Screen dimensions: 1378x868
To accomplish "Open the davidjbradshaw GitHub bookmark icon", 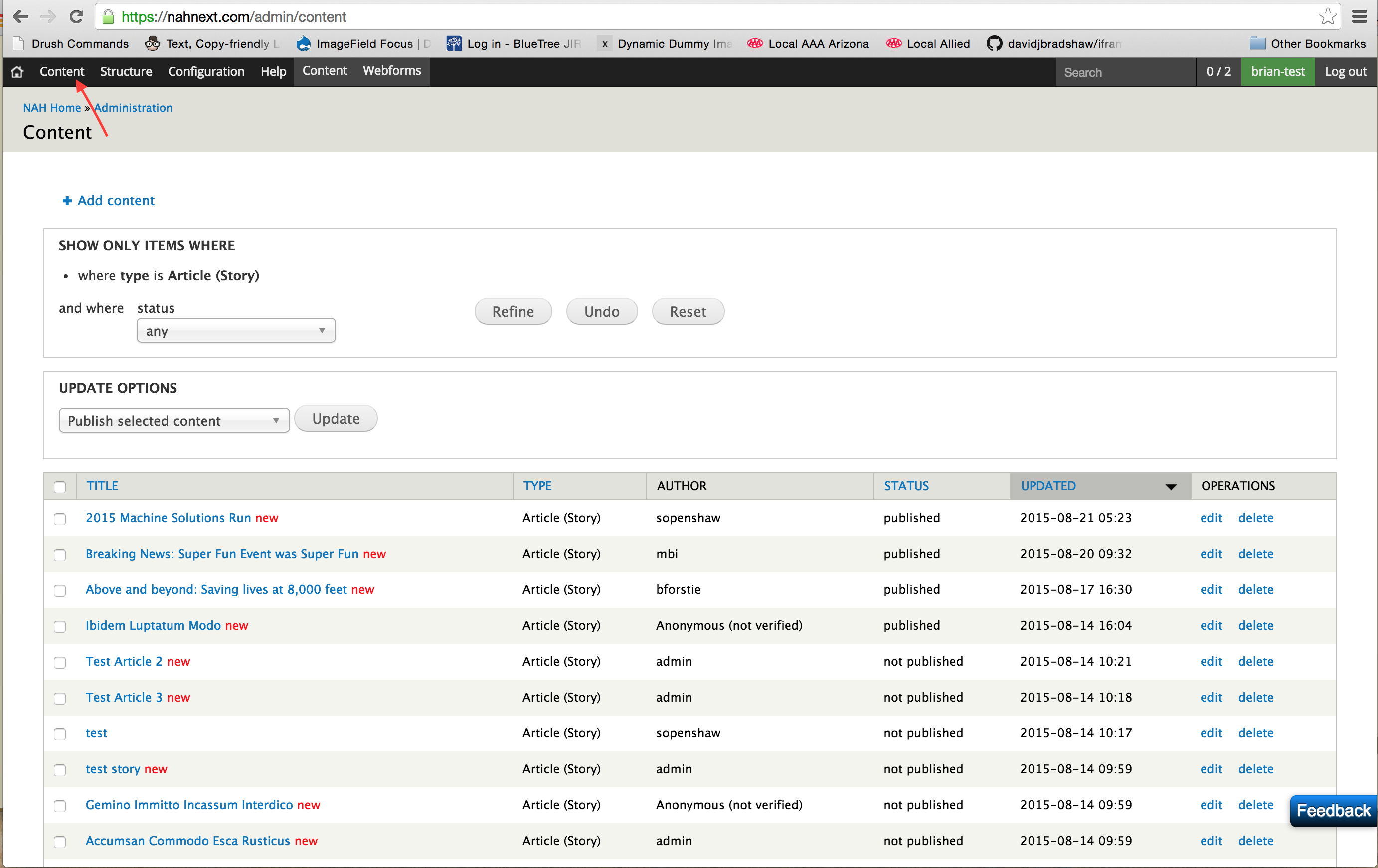I will (x=995, y=44).
